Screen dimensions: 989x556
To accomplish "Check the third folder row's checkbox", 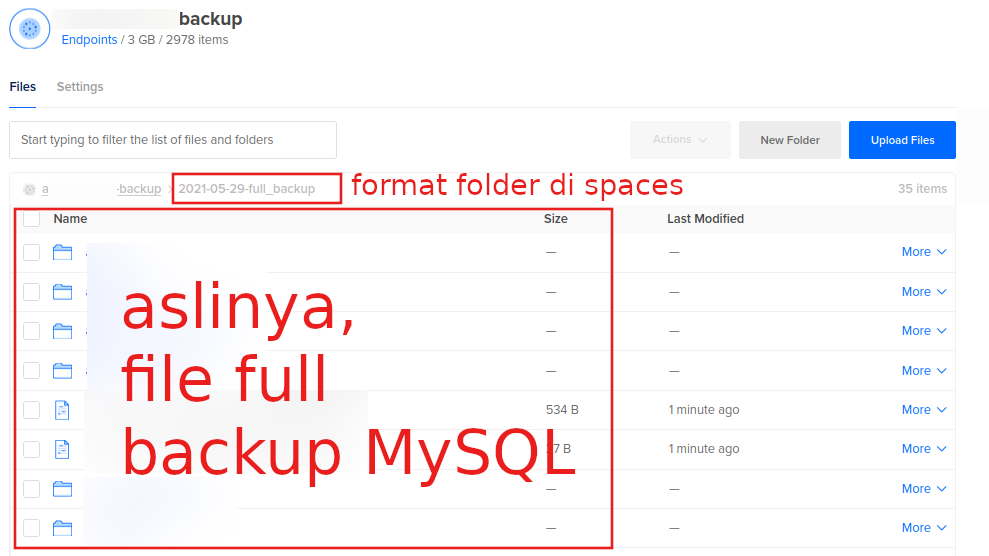I will click(32, 331).
